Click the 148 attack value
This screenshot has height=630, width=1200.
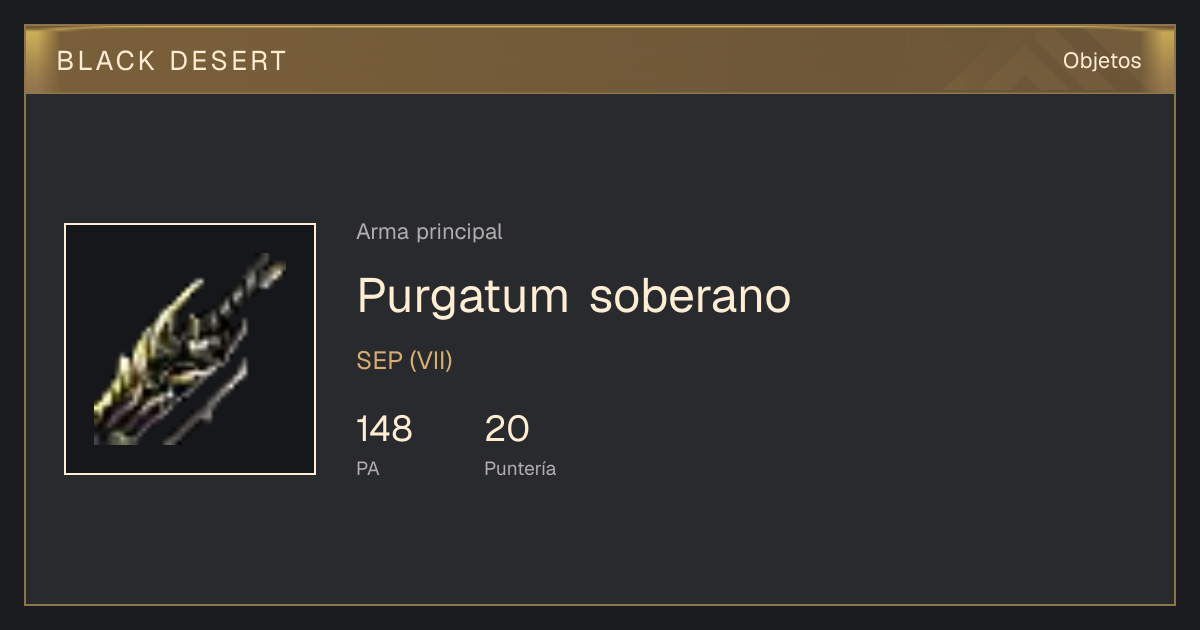(384, 429)
